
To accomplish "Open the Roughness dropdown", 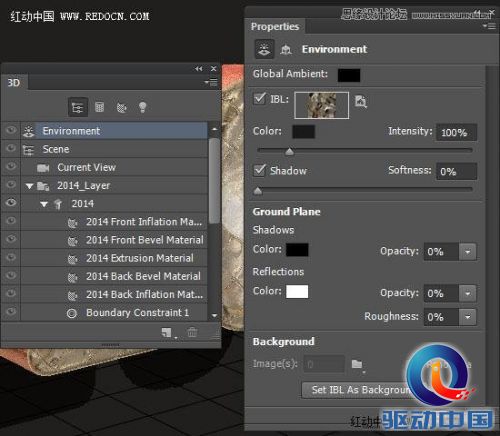I will 467,317.
